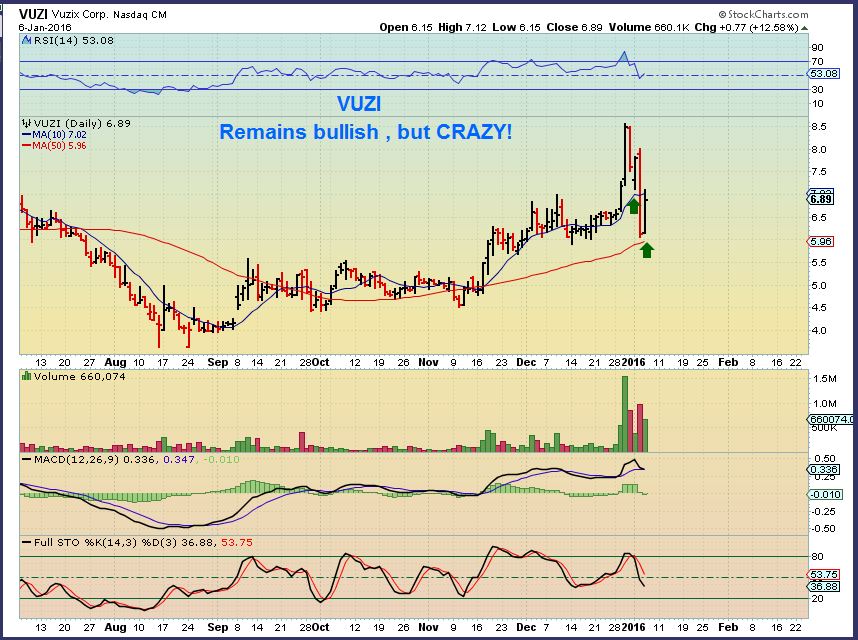Click the lower green arrow below the 50-day MA
Image resolution: width=858 pixels, height=640 pixels.
pyautogui.click(x=647, y=248)
